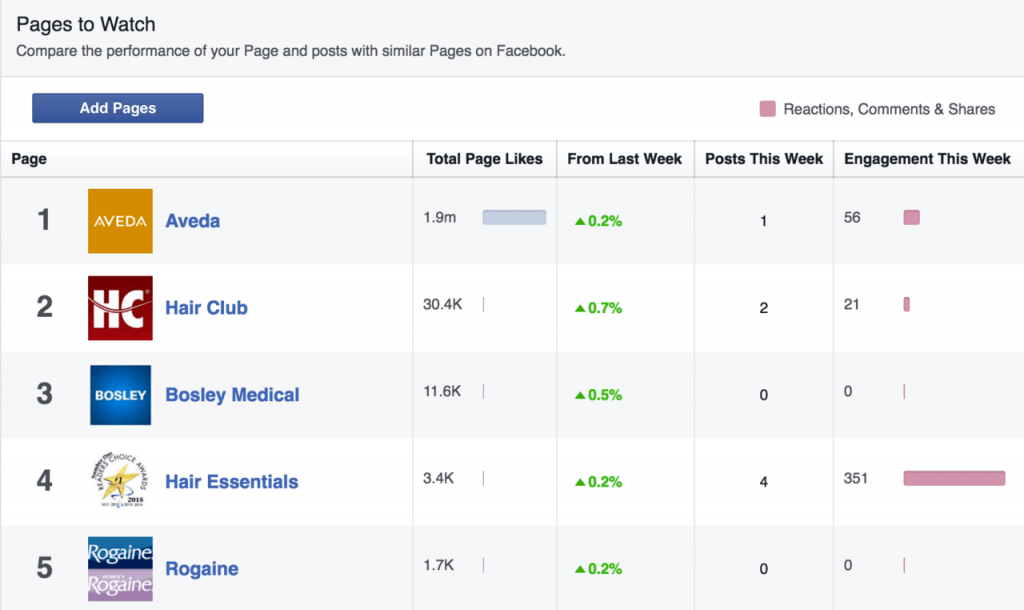Click the pink Reactions legend swatch
The image size is (1024, 610).
pos(768,109)
